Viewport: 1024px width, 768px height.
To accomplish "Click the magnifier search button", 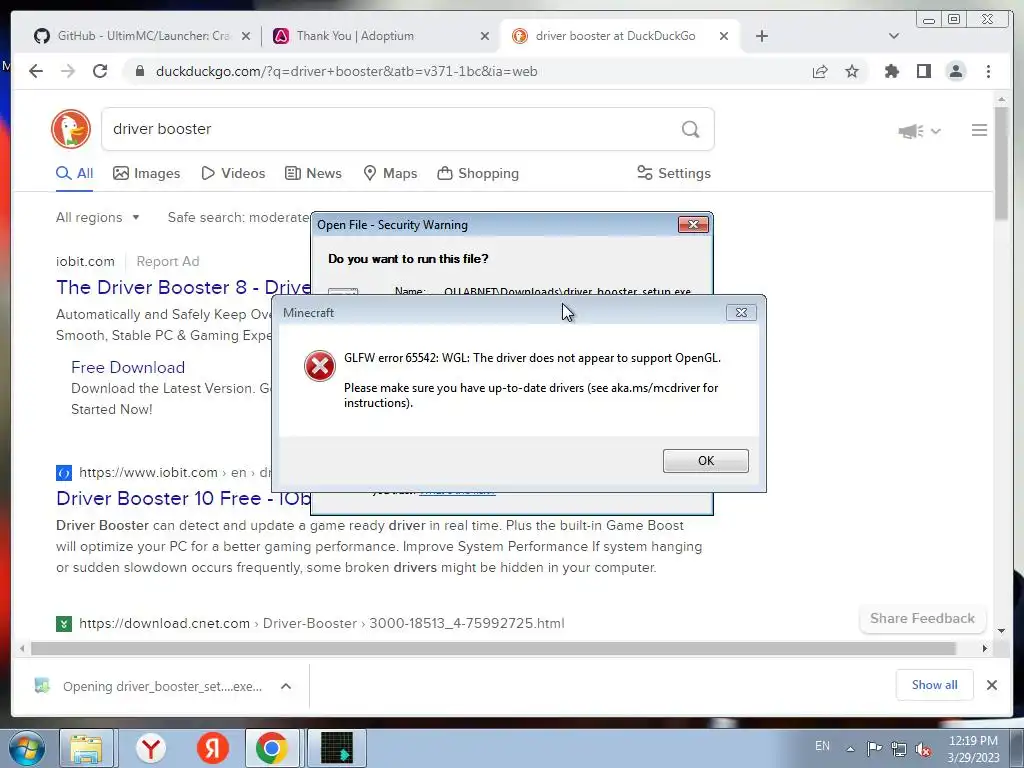I will pos(690,129).
